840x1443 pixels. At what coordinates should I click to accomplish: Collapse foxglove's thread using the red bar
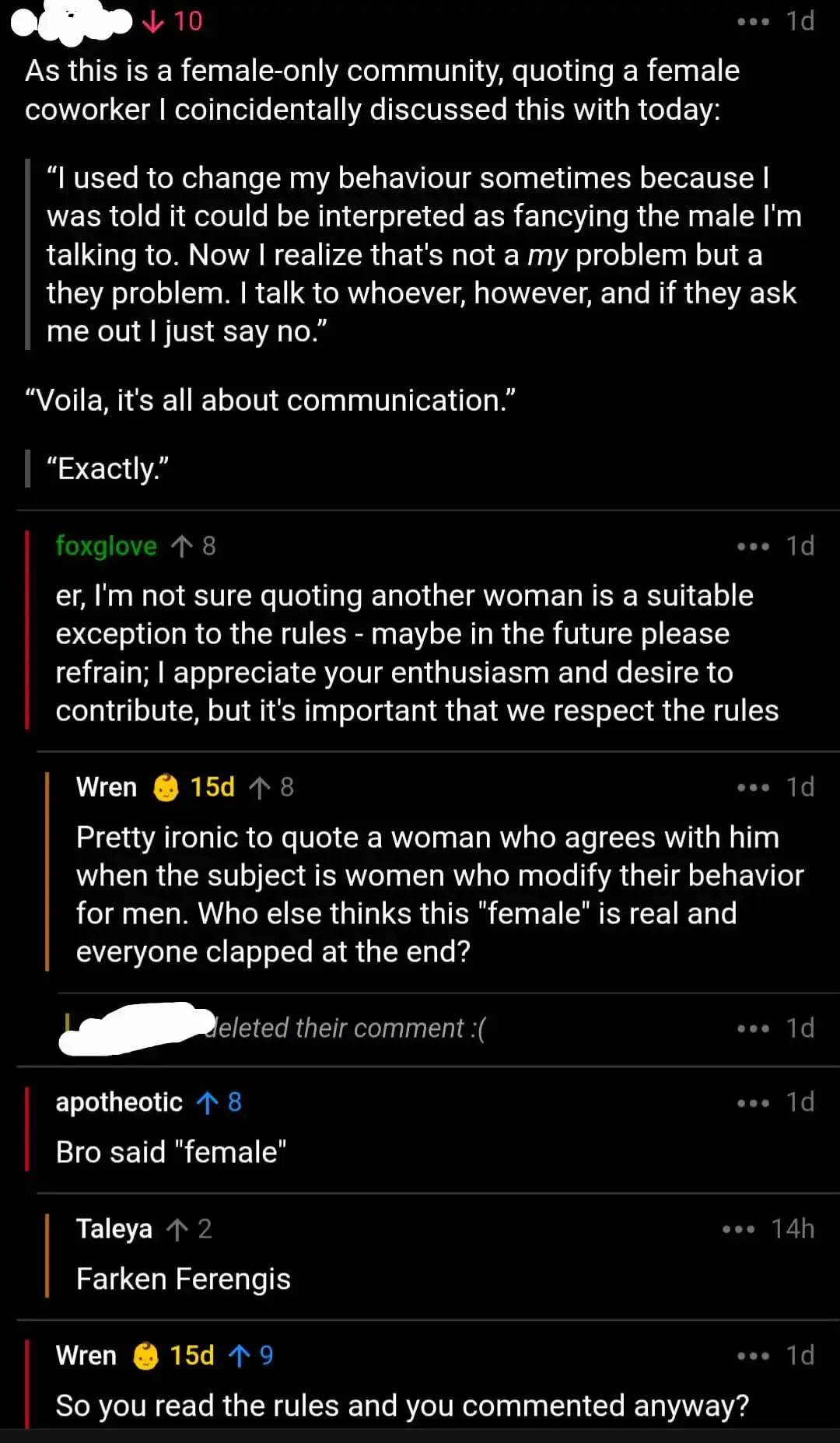27,630
